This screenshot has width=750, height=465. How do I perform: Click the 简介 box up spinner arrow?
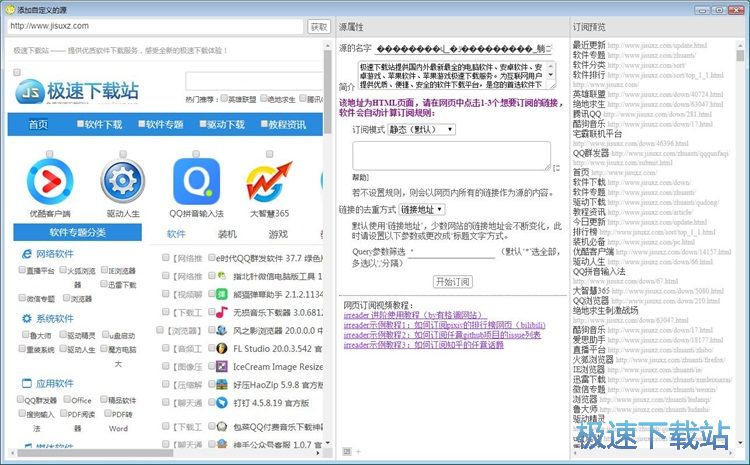[x=551, y=66]
